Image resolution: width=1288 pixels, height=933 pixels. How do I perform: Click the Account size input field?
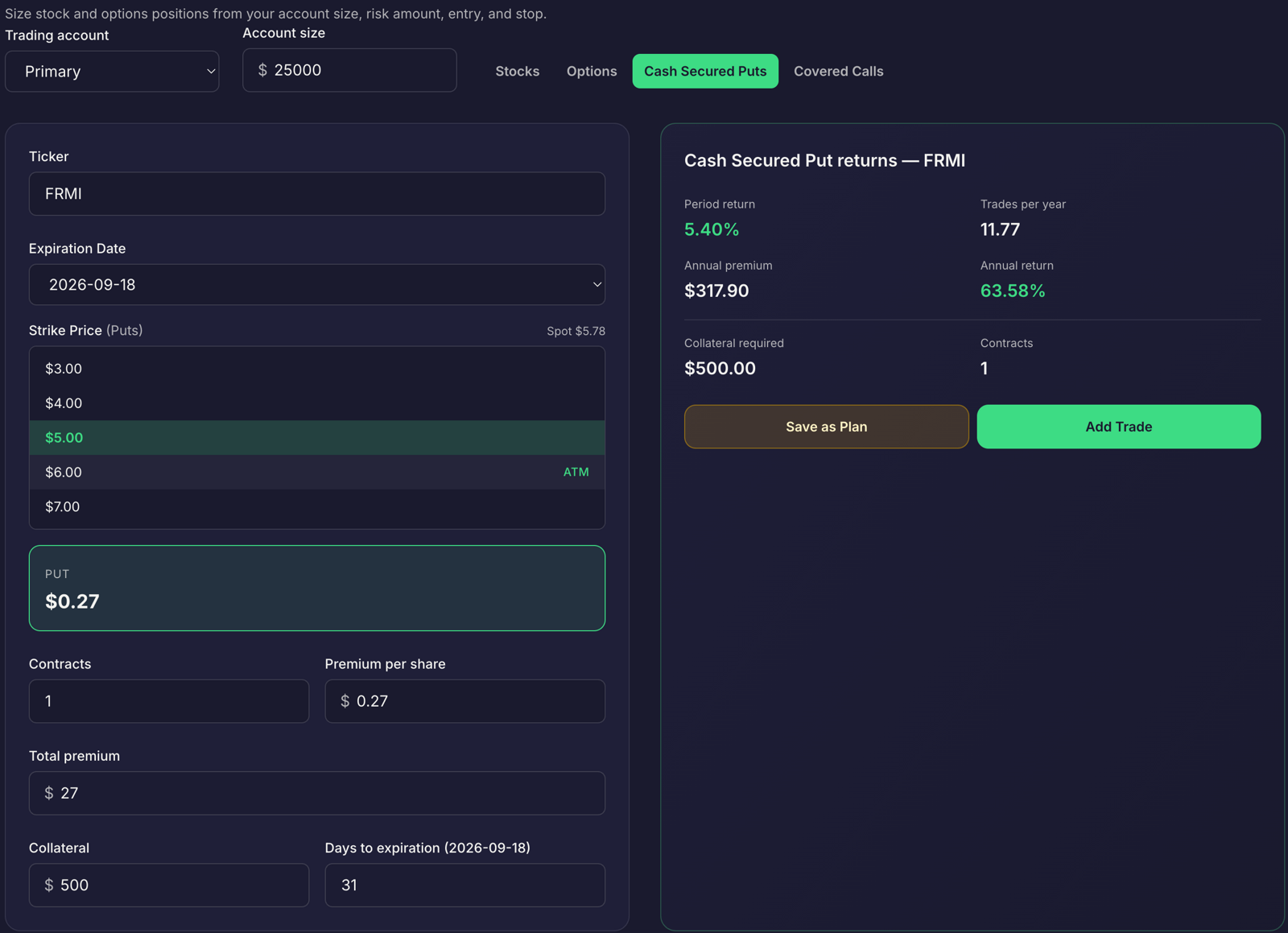click(x=349, y=70)
